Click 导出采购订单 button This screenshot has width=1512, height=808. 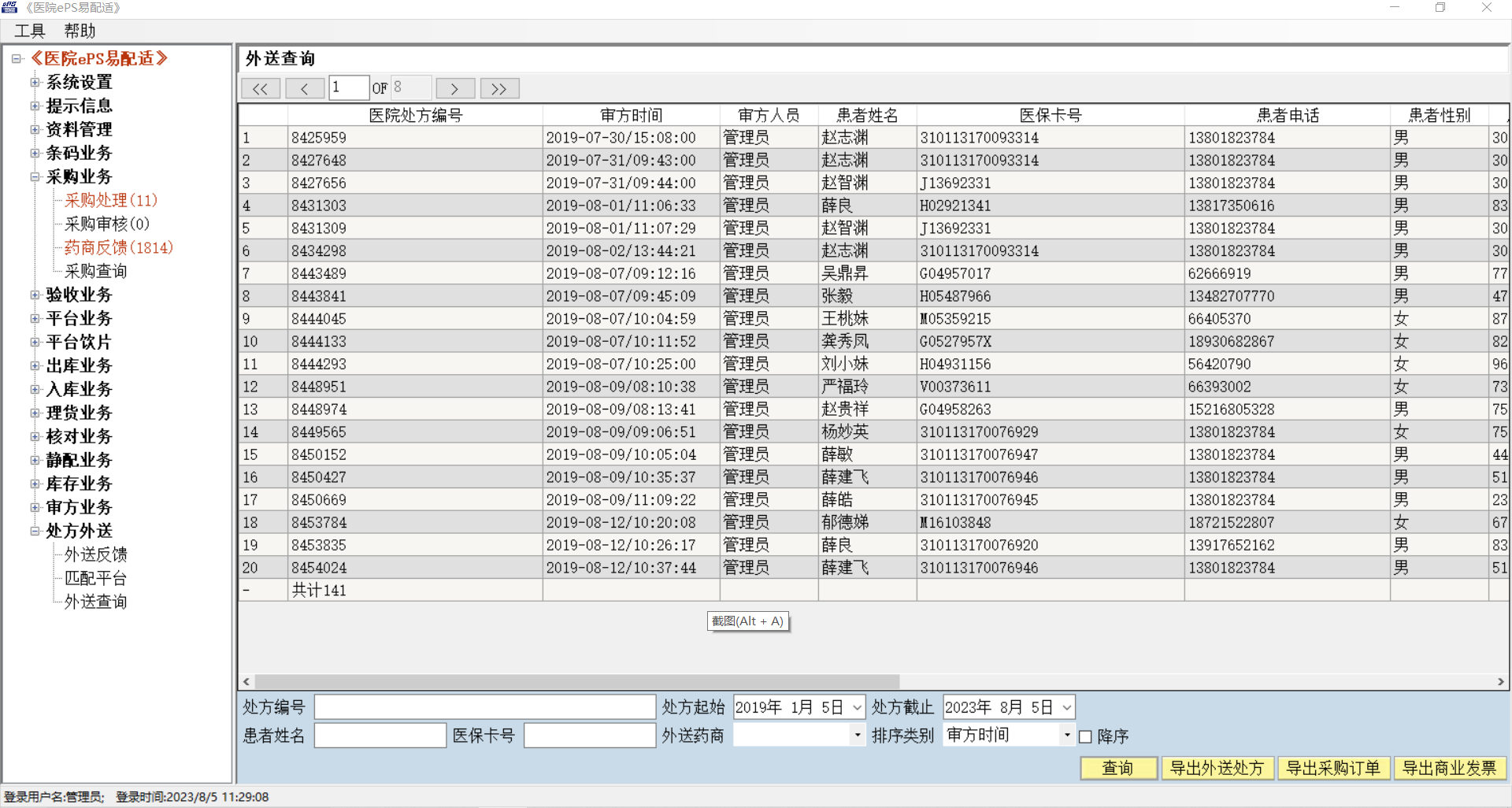coord(1333,768)
